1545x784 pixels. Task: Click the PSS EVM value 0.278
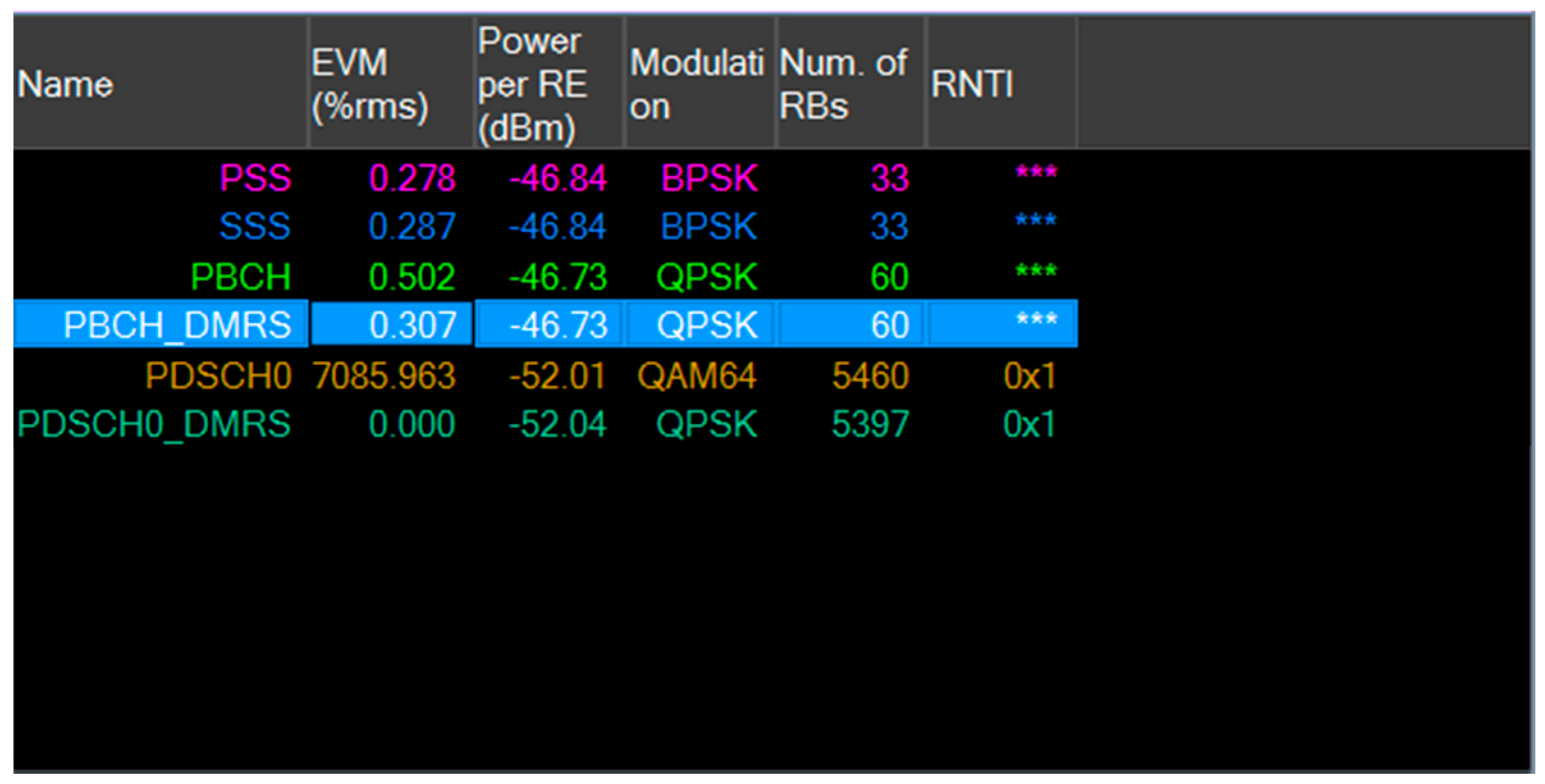tap(412, 178)
